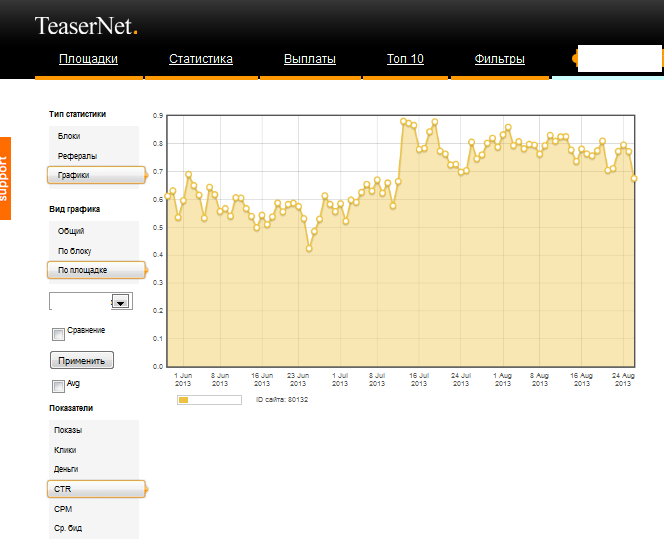Image resolution: width=664 pixels, height=539 pixels.
Task: Toggle the Сравнение checkbox
Action: pyautogui.click(x=59, y=334)
